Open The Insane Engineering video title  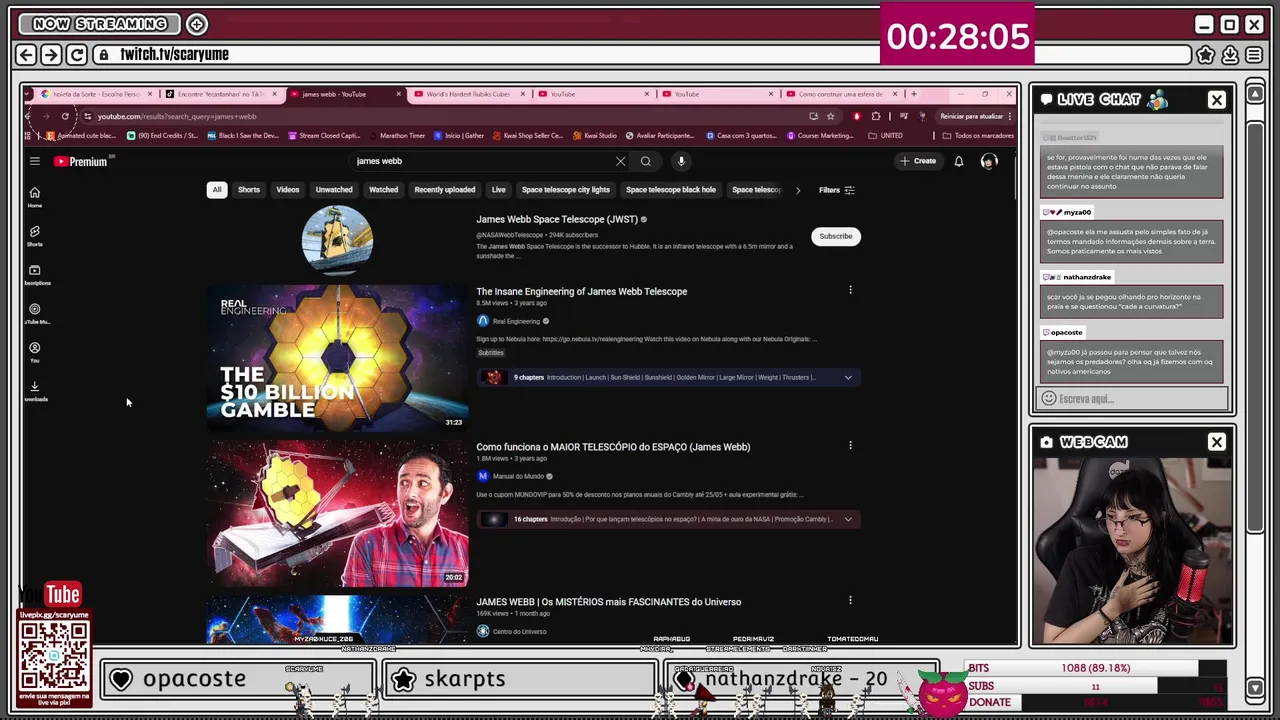pos(581,291)
